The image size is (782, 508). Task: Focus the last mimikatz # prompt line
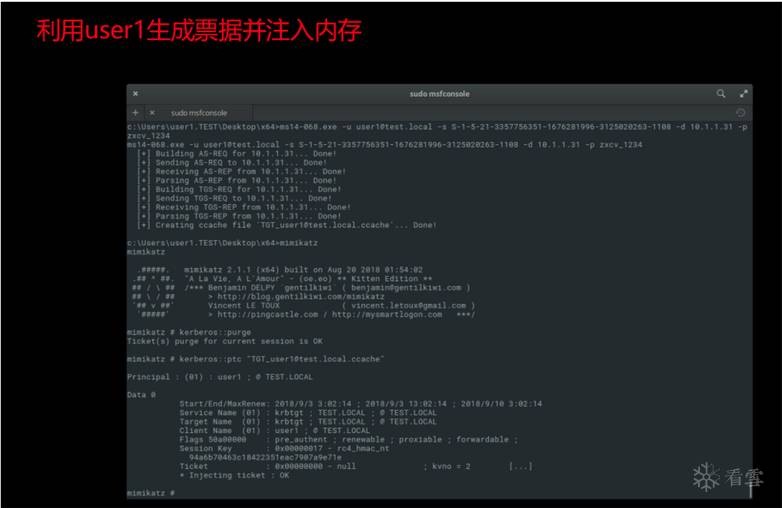151,493
